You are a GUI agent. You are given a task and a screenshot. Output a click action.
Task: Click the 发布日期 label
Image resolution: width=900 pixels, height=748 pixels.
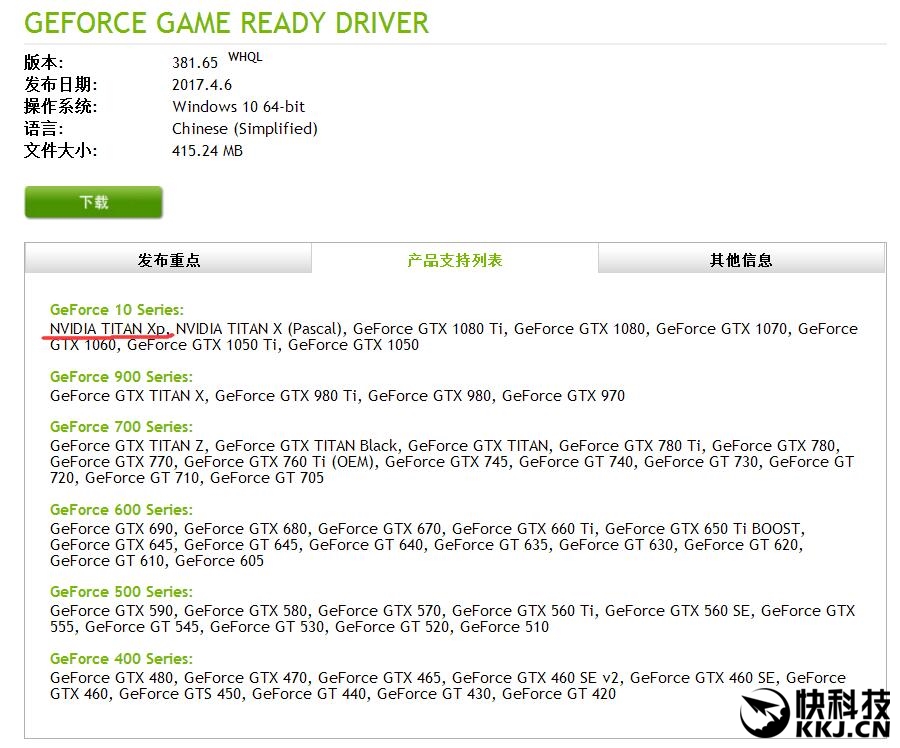click(x=60, y=85)
